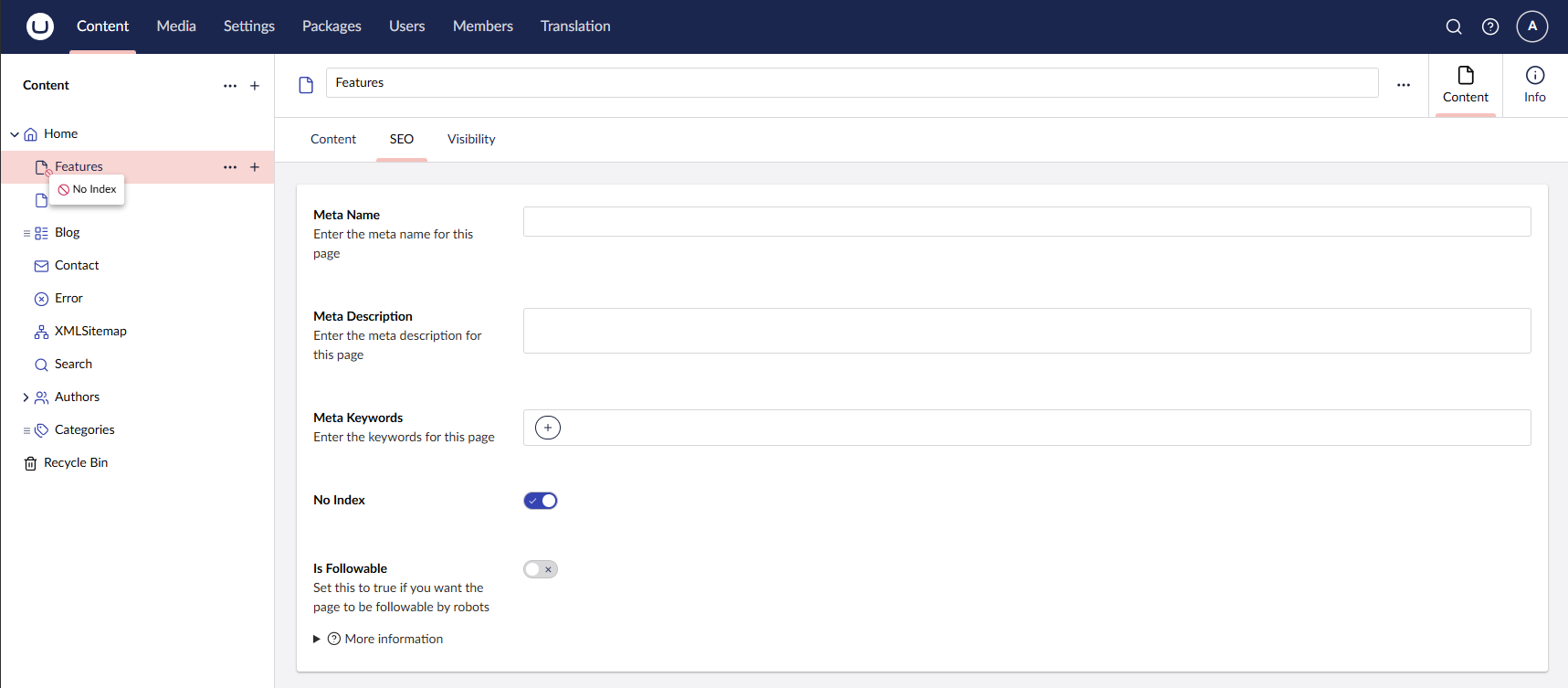The width and height of the screenshot is (1568, 688).
Task: Switch to the Visibility tab
Action: [x=471, y=140]
